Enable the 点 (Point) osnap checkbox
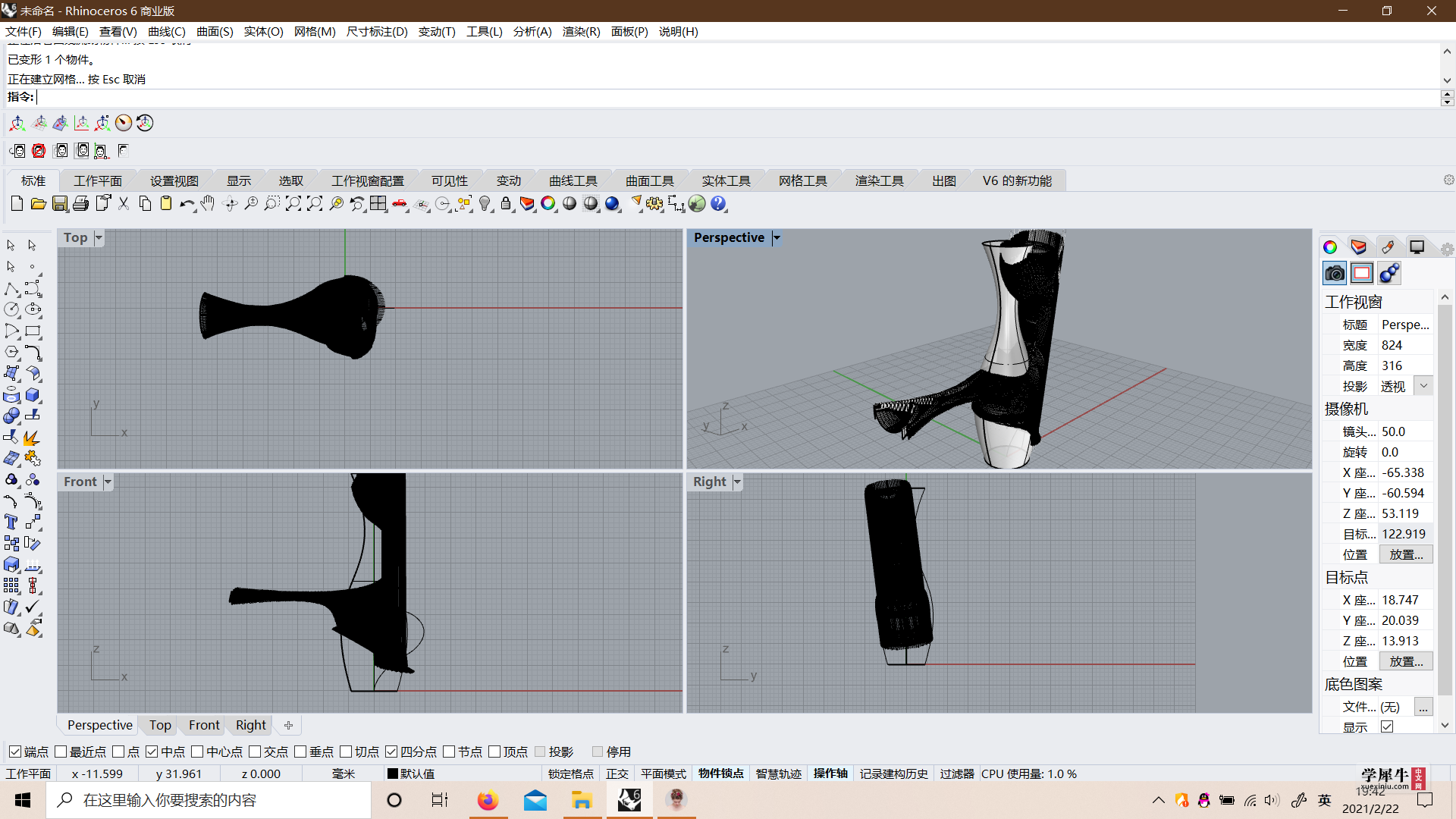 coord(118,752)
